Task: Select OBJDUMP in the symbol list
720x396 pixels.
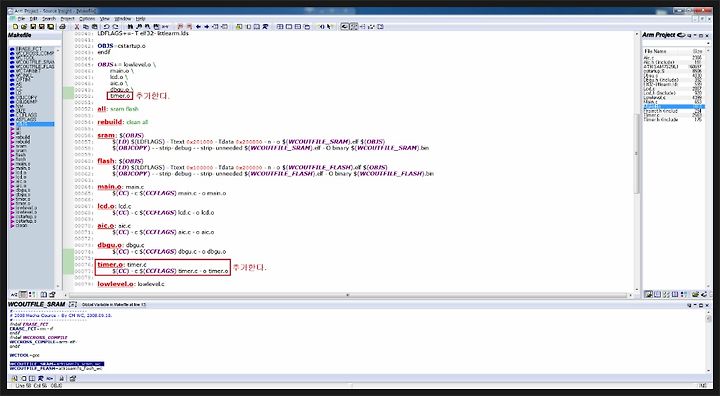Action: click(x=26, y=102)
